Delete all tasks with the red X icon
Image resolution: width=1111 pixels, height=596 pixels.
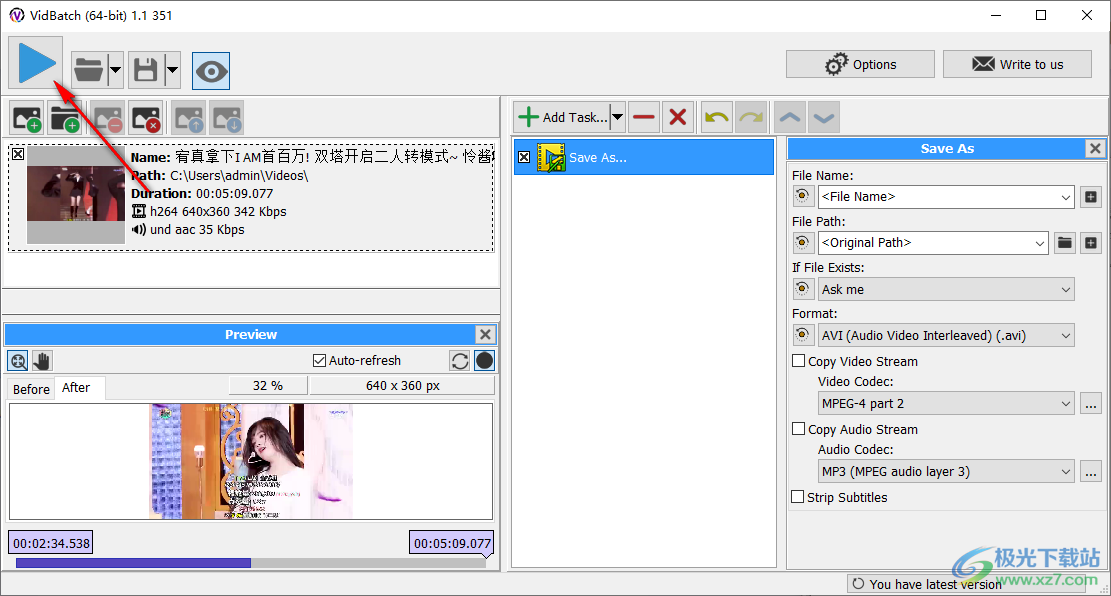pos(678,118)
